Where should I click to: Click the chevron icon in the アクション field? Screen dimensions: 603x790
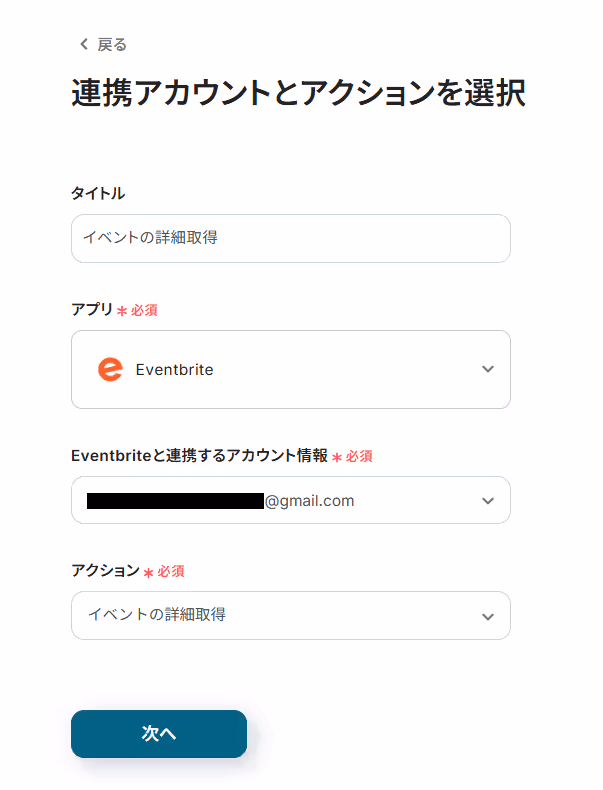pos(488,617)
